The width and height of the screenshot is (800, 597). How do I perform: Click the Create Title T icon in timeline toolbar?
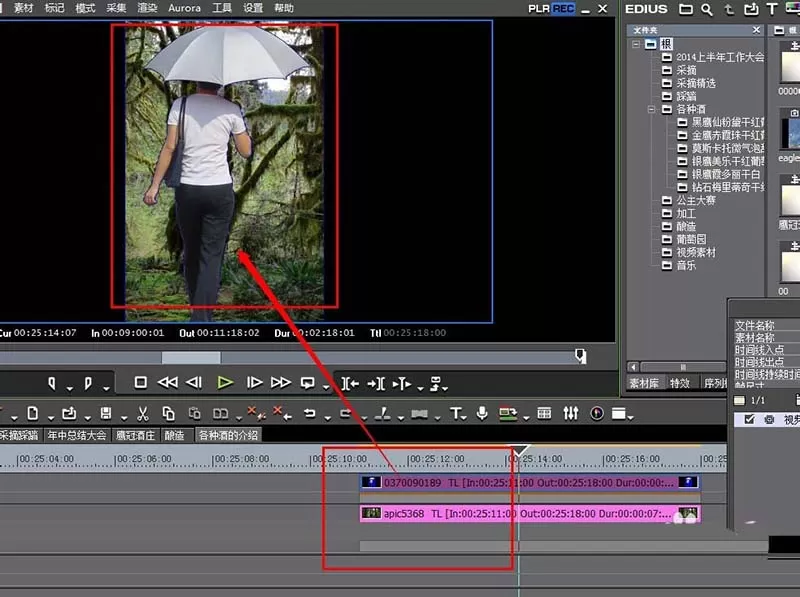point(456,413)
